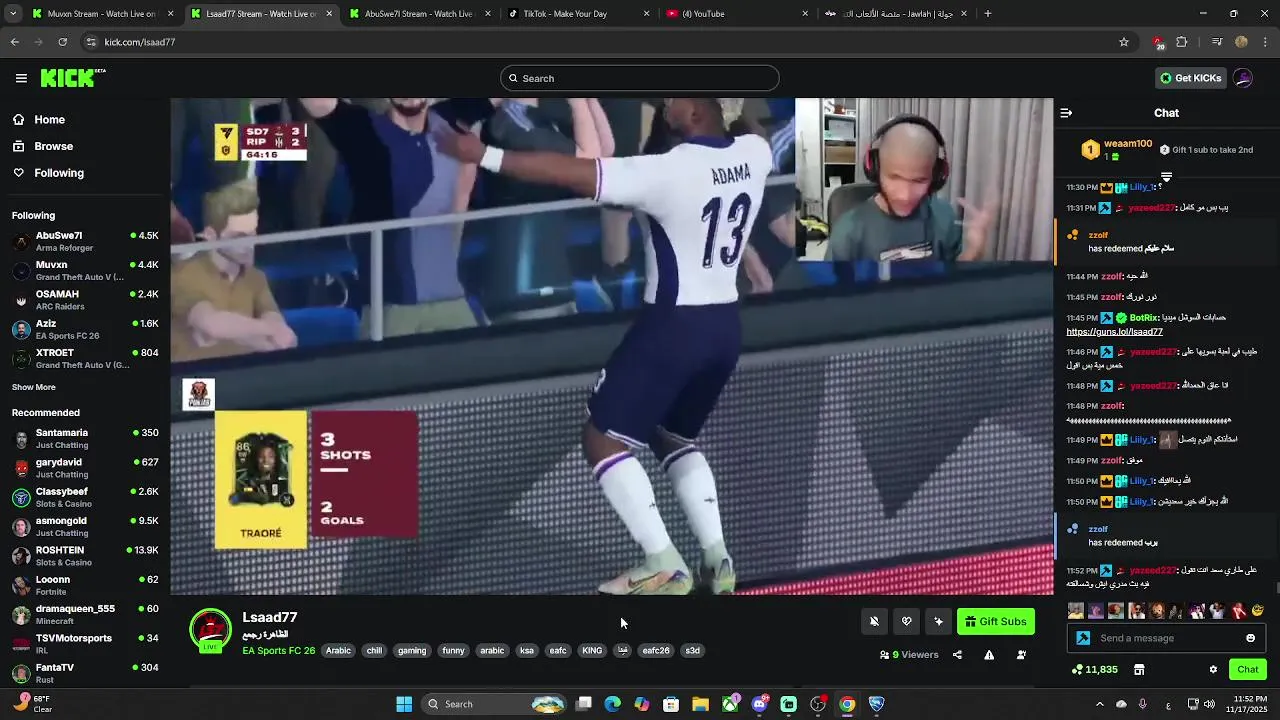Viewport: 1280px width, 720px height.
Task: Open Windows Start menu
Action: point(404,704)
